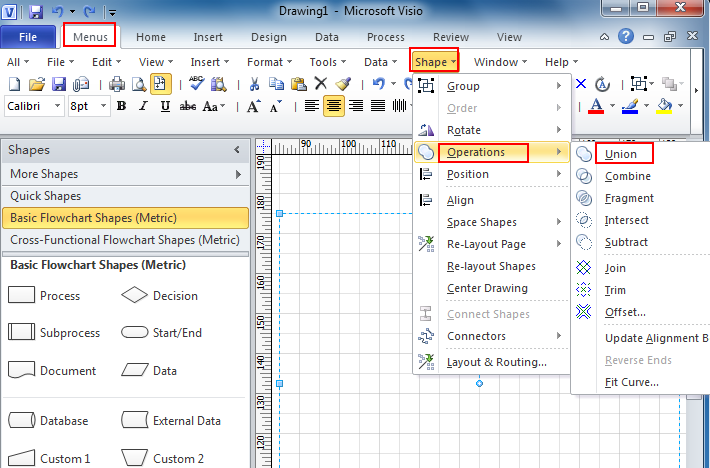Open the All menu dropdown

point(18,62)
